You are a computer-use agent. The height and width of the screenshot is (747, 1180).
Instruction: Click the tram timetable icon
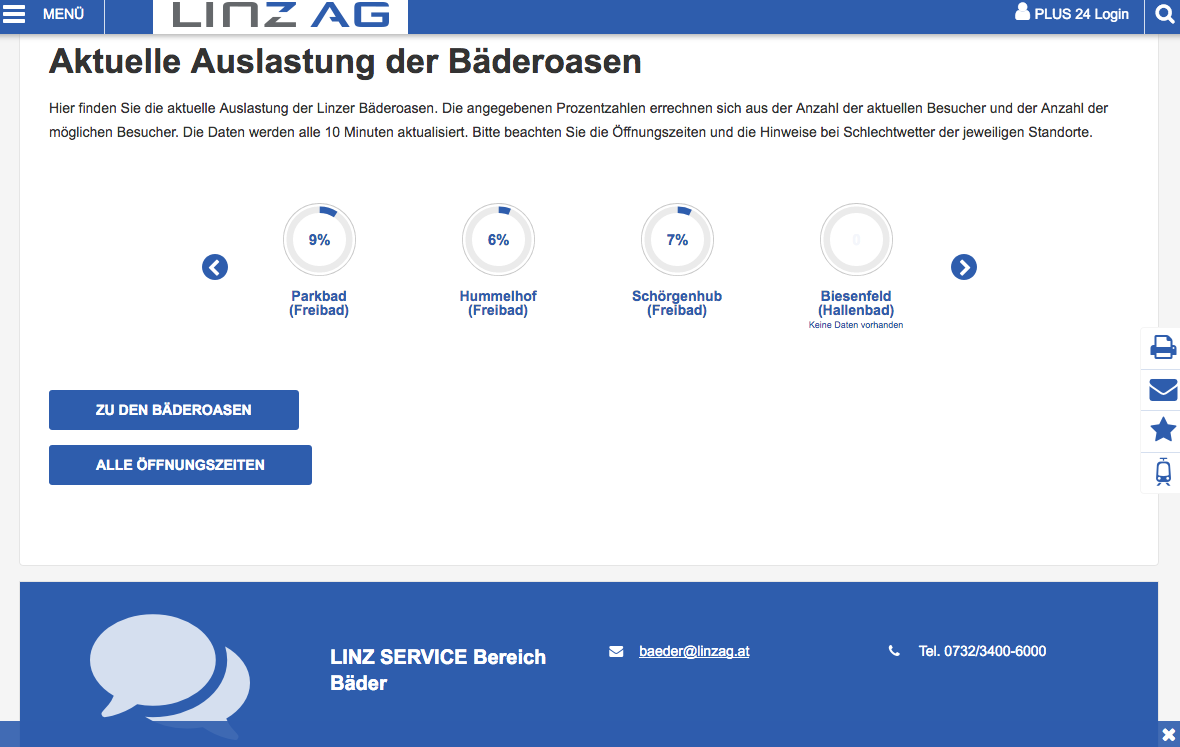tap(1163, 471)
